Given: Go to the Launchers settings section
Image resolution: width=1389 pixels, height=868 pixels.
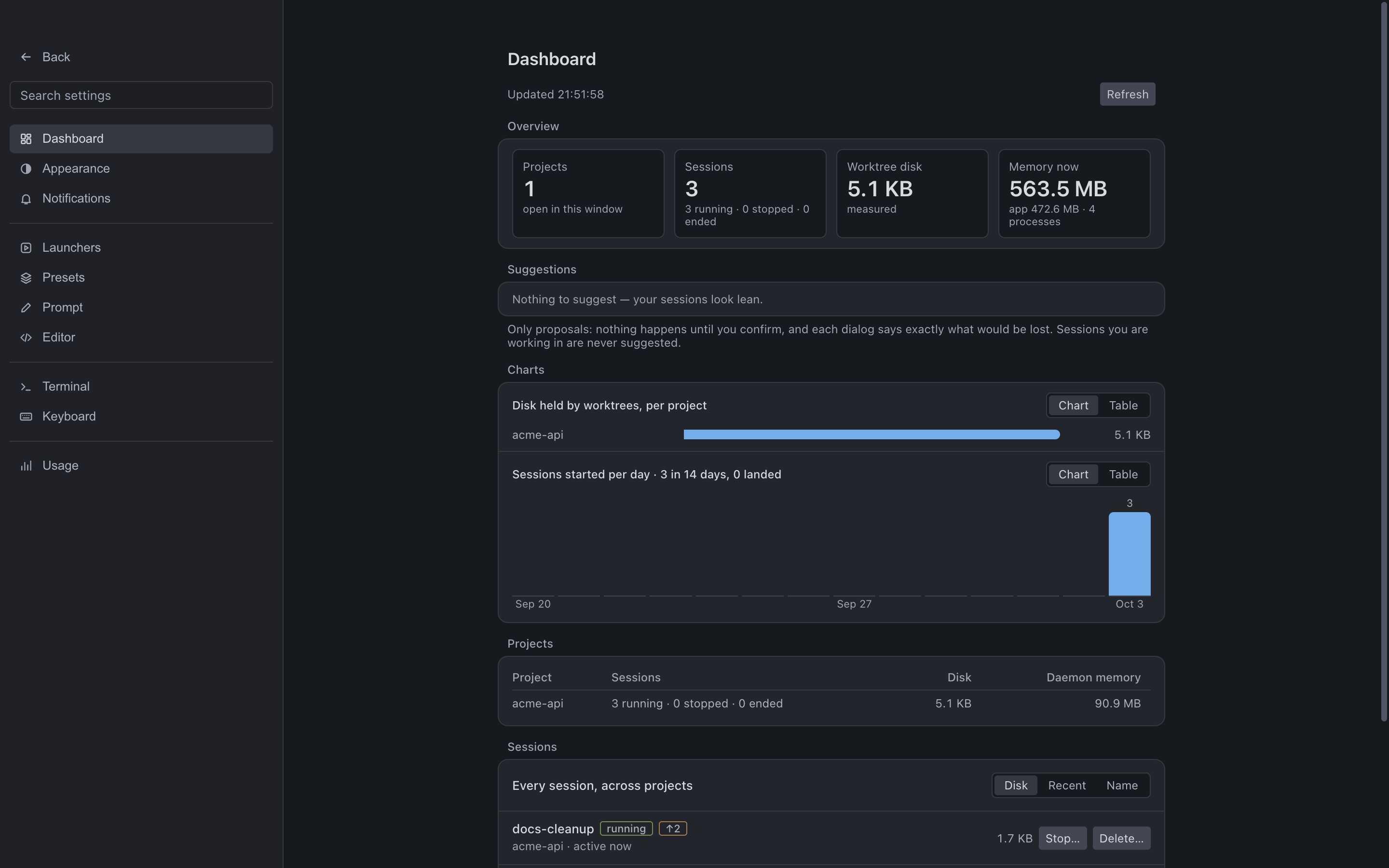Looking at the screenshot, I should click(141, 248).
